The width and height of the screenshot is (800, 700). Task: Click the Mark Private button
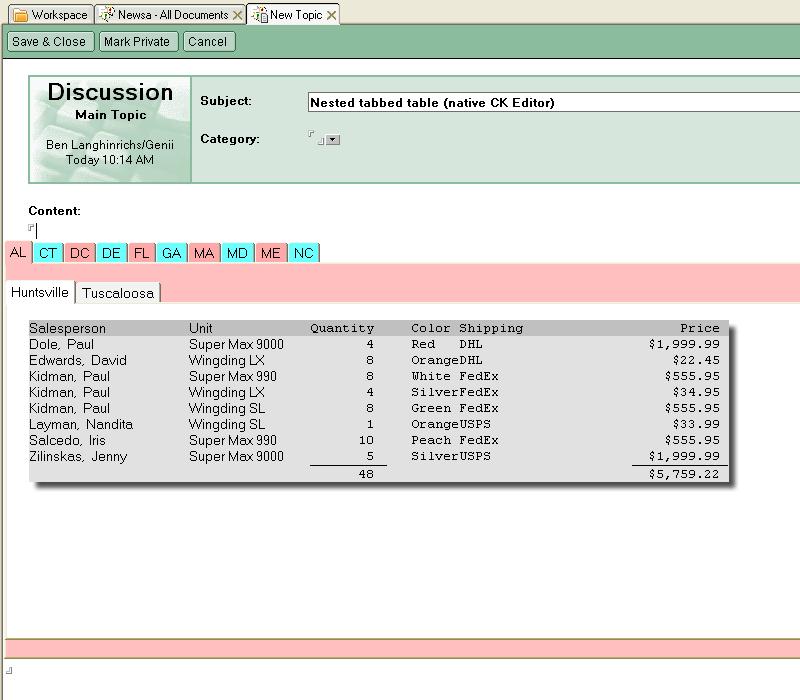137,42
